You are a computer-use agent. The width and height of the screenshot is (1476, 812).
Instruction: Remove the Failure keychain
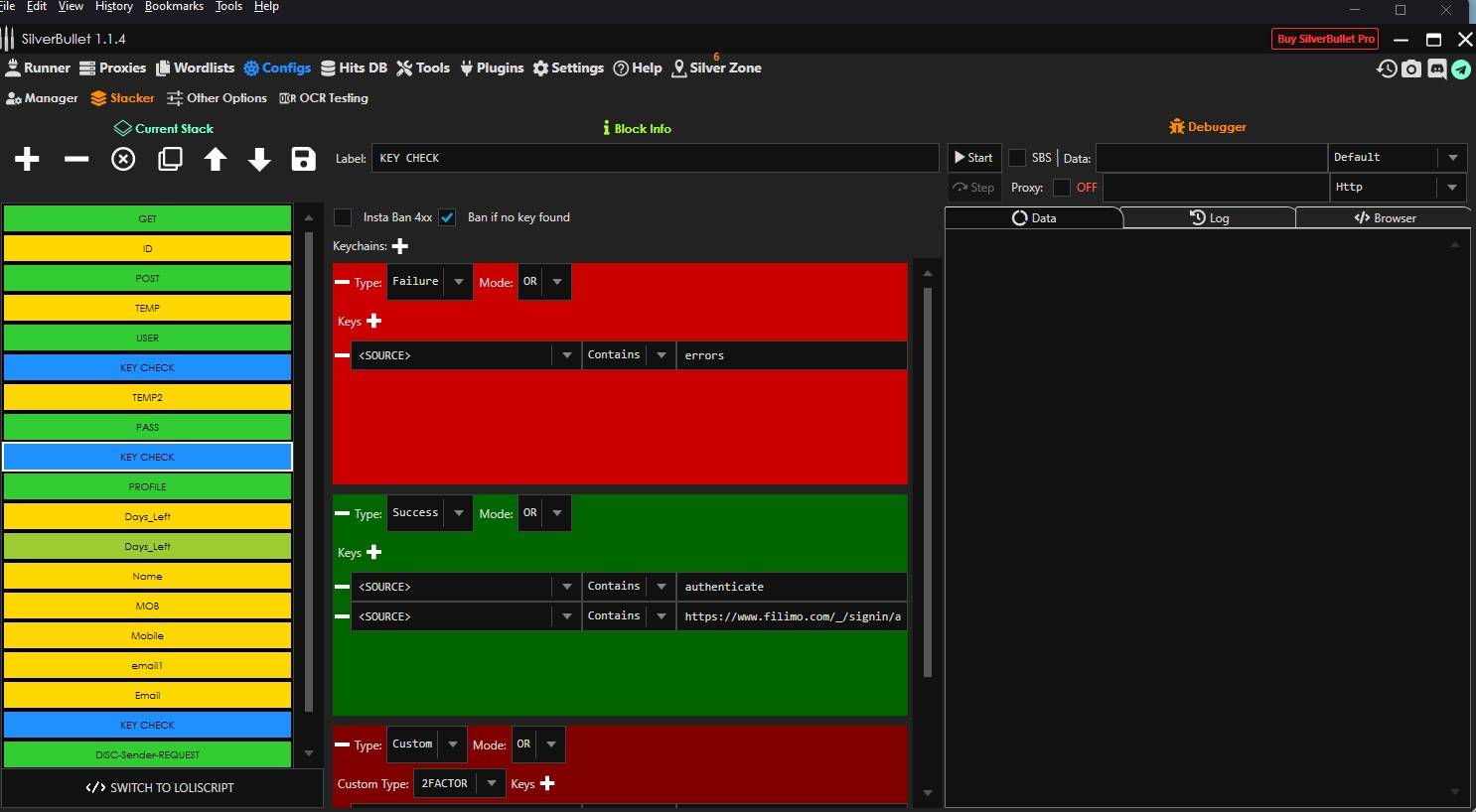tap(343, 282)
